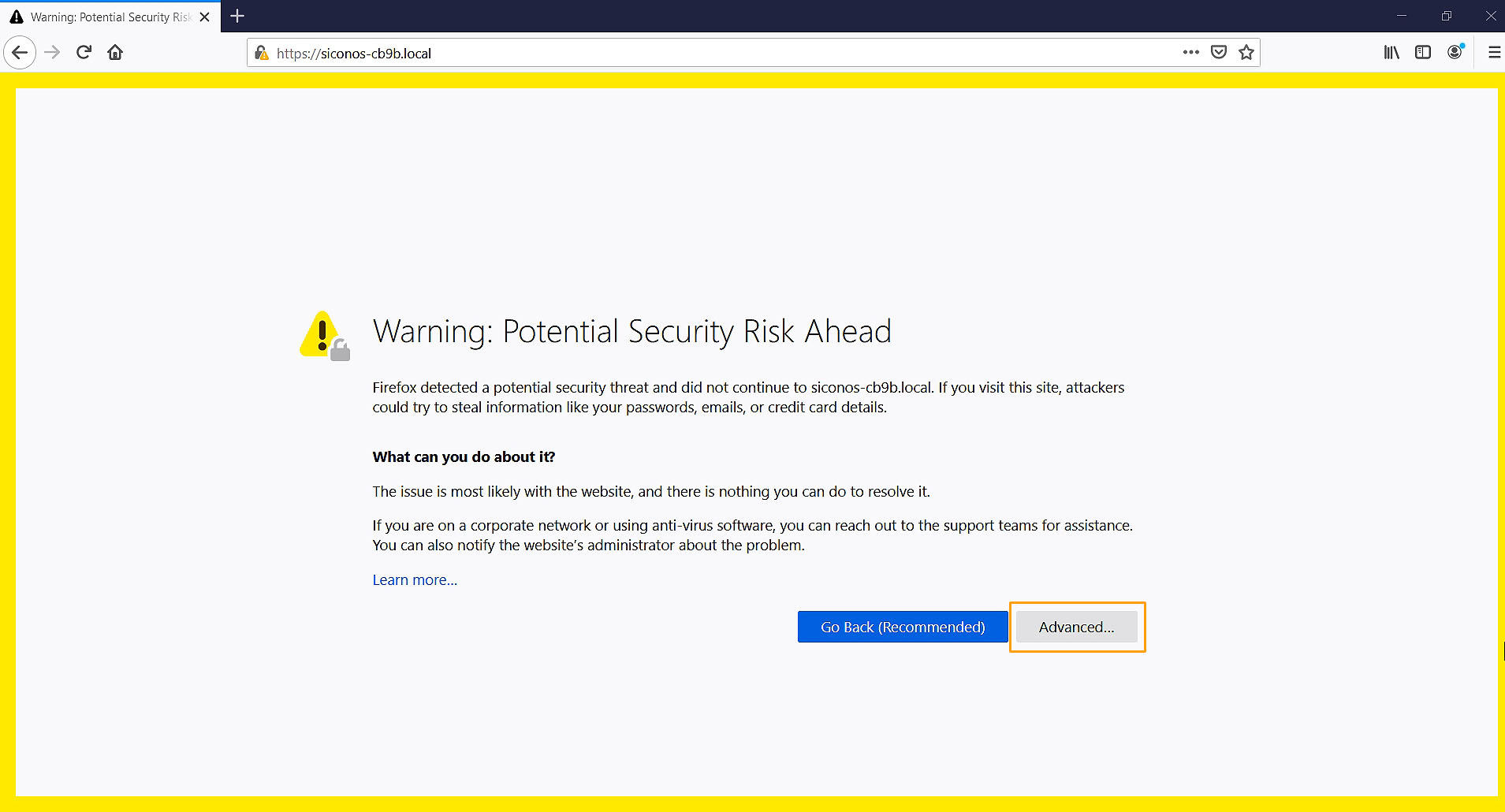Click Go Back (Recommended) button
The image size is (1505, 812).
pos(903,628)
